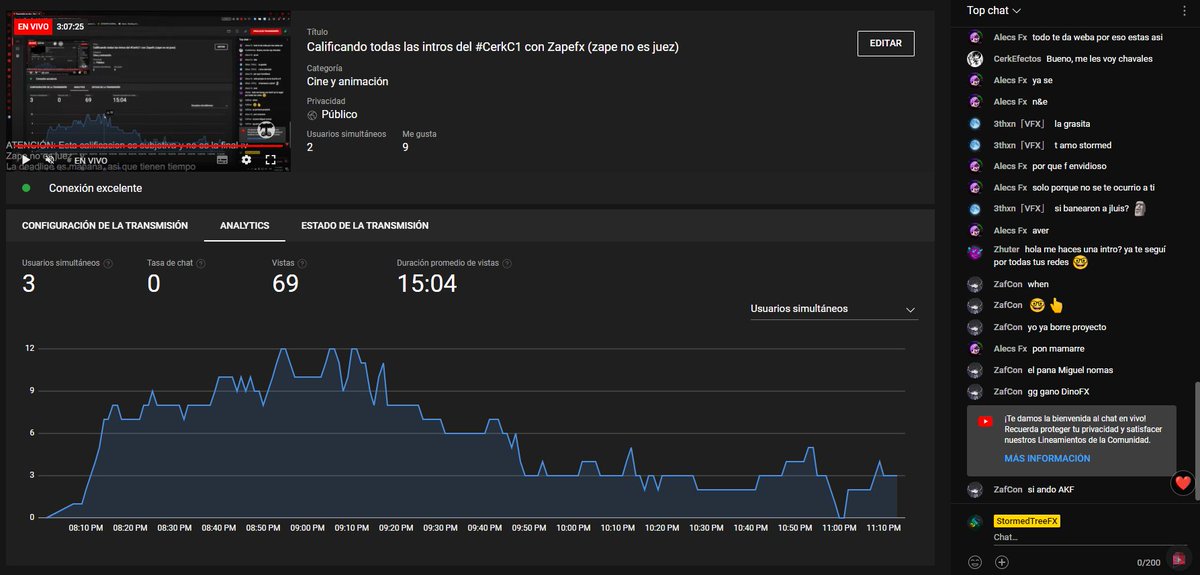This screenshot has width=1200, height=575.
Task: Open help icon for Duración promedio de vistas
Action: coord(507,263)
